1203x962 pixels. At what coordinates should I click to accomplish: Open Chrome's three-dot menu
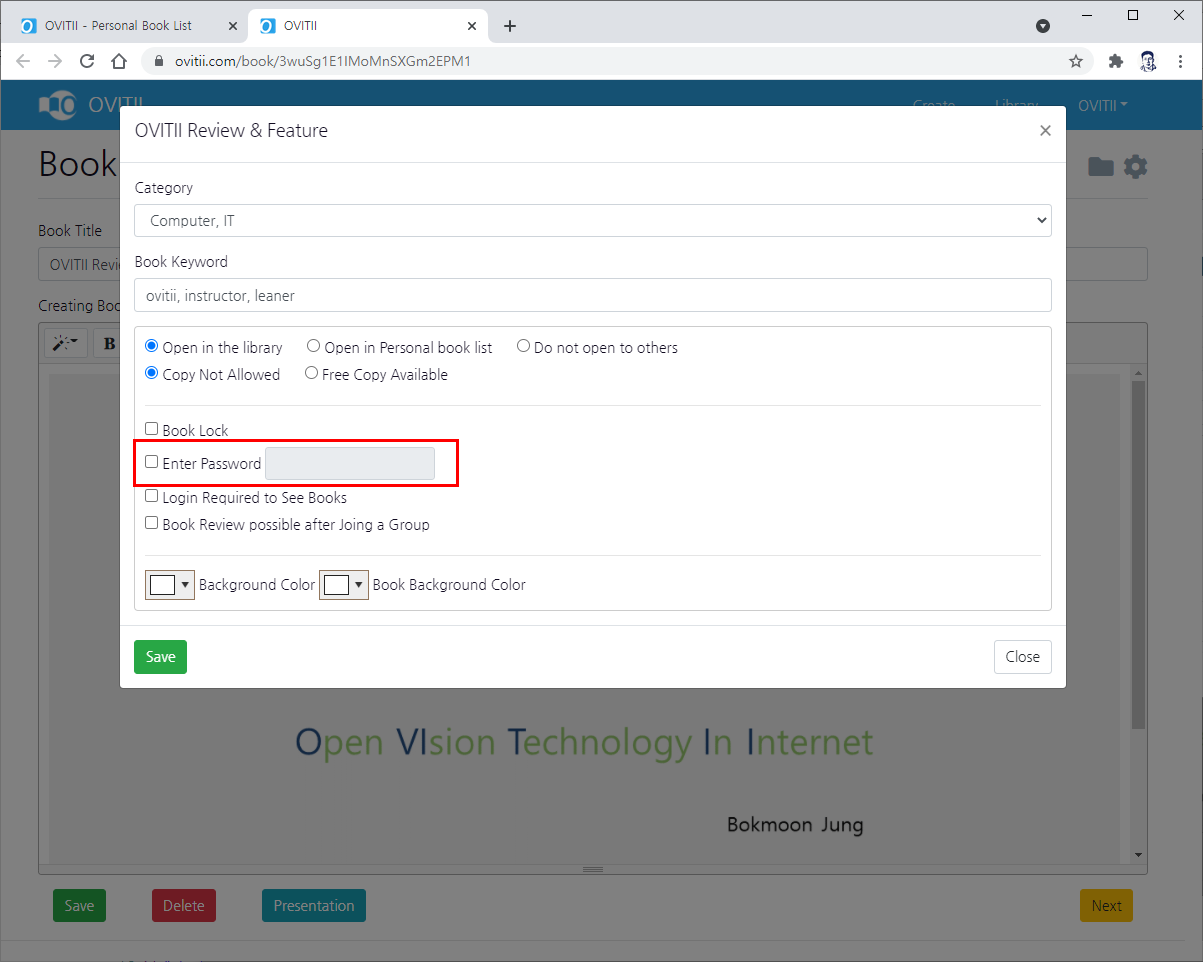(1181, 61)
